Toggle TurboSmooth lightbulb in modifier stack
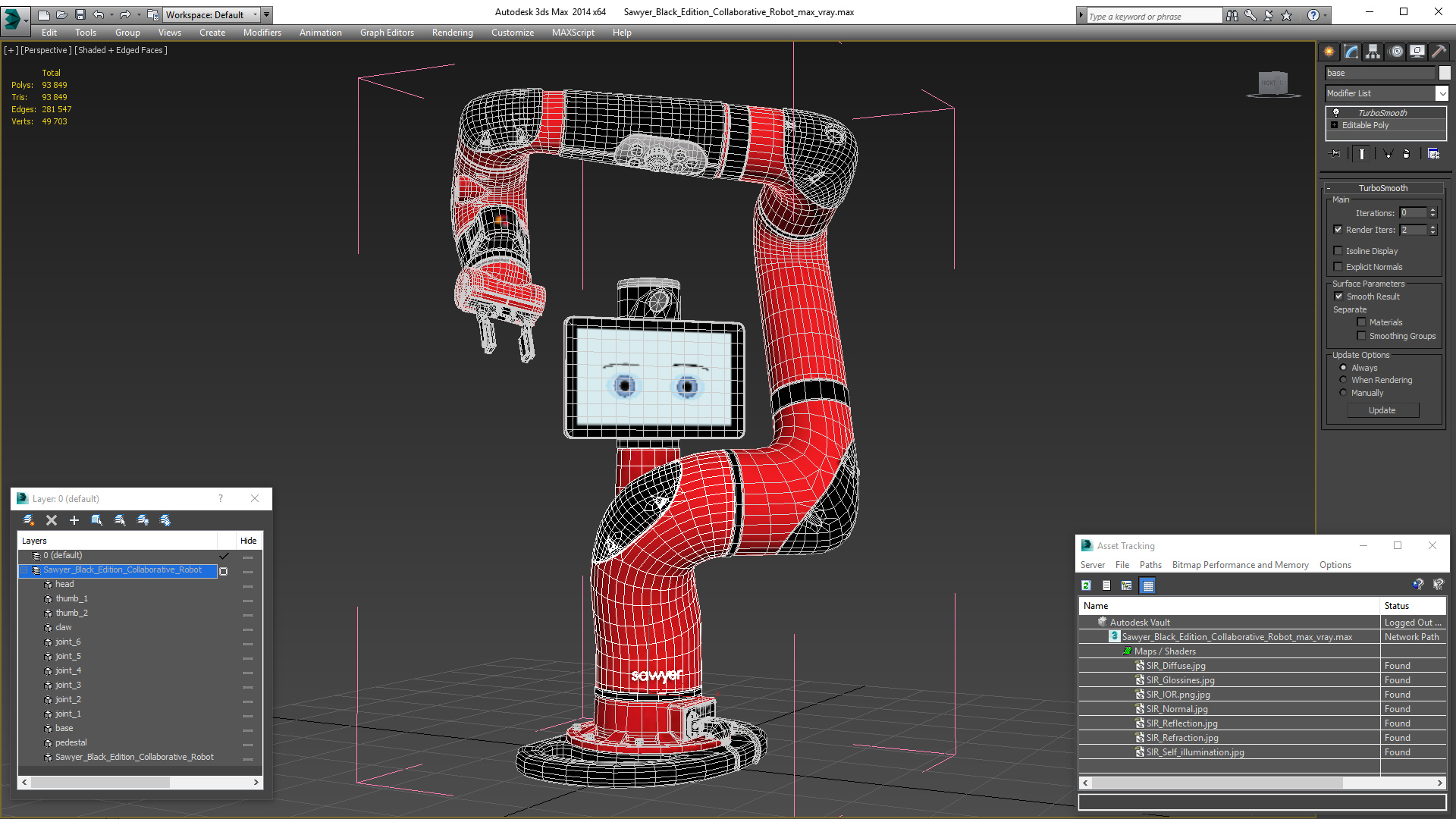The width and height of the screenshot is (1456, 819). tap(1336, 112)
